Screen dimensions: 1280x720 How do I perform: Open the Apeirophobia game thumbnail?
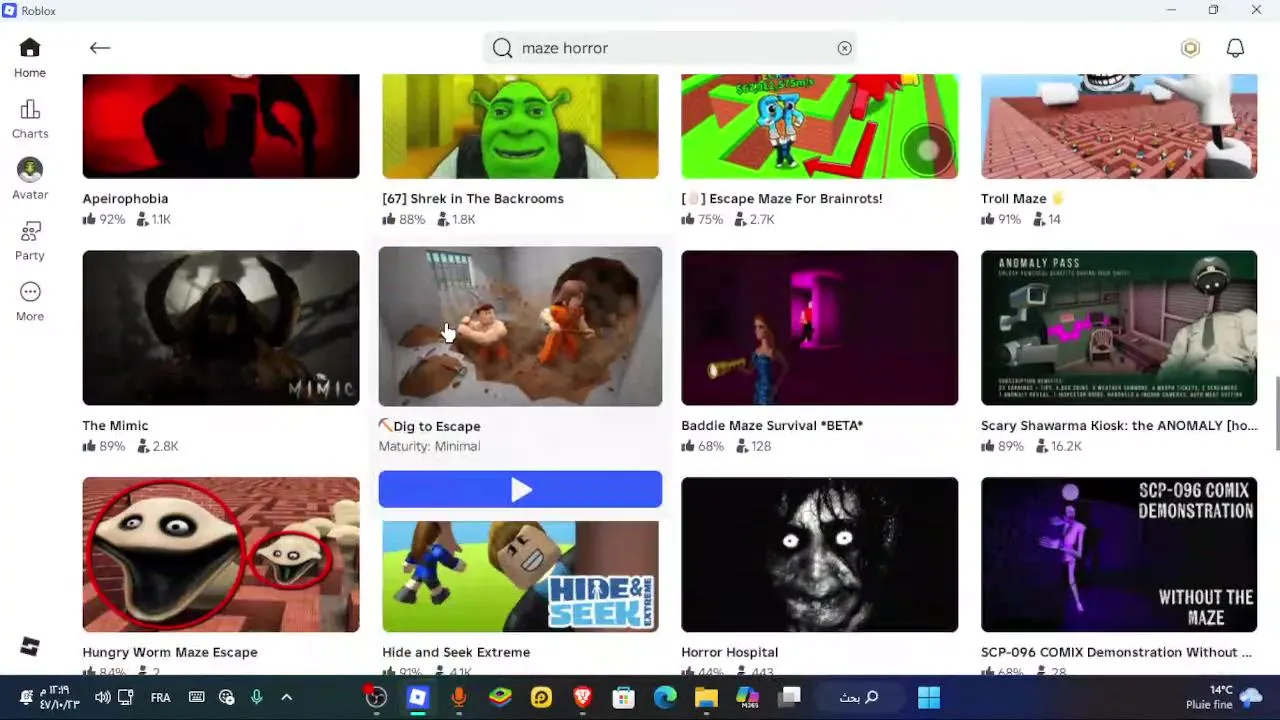(x=221, y=126)
